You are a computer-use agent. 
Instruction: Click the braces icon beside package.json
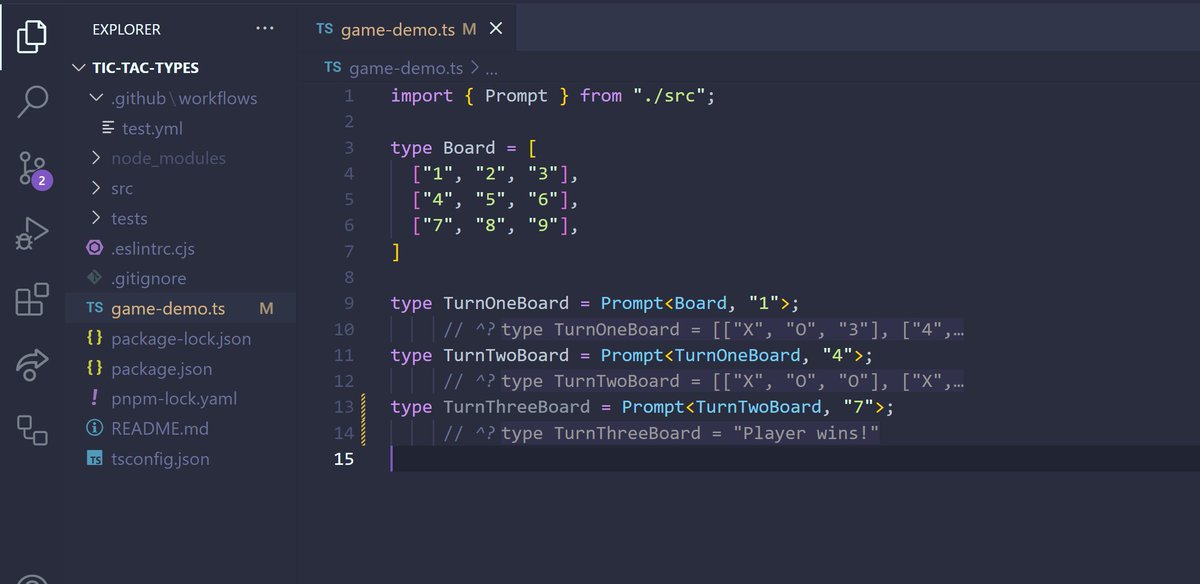tap(94, 368)
